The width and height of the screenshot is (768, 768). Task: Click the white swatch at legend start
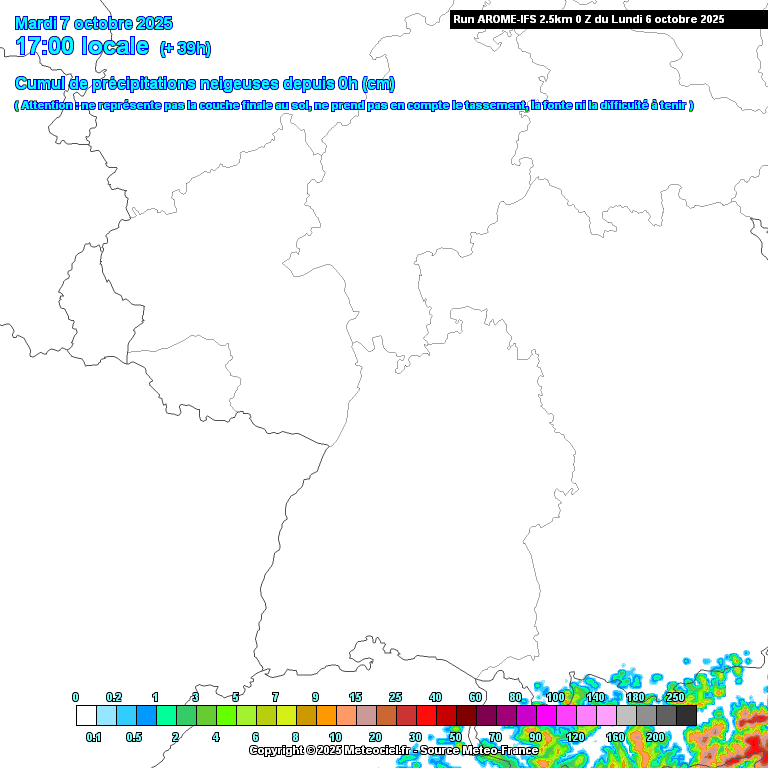tap(86, 715)
